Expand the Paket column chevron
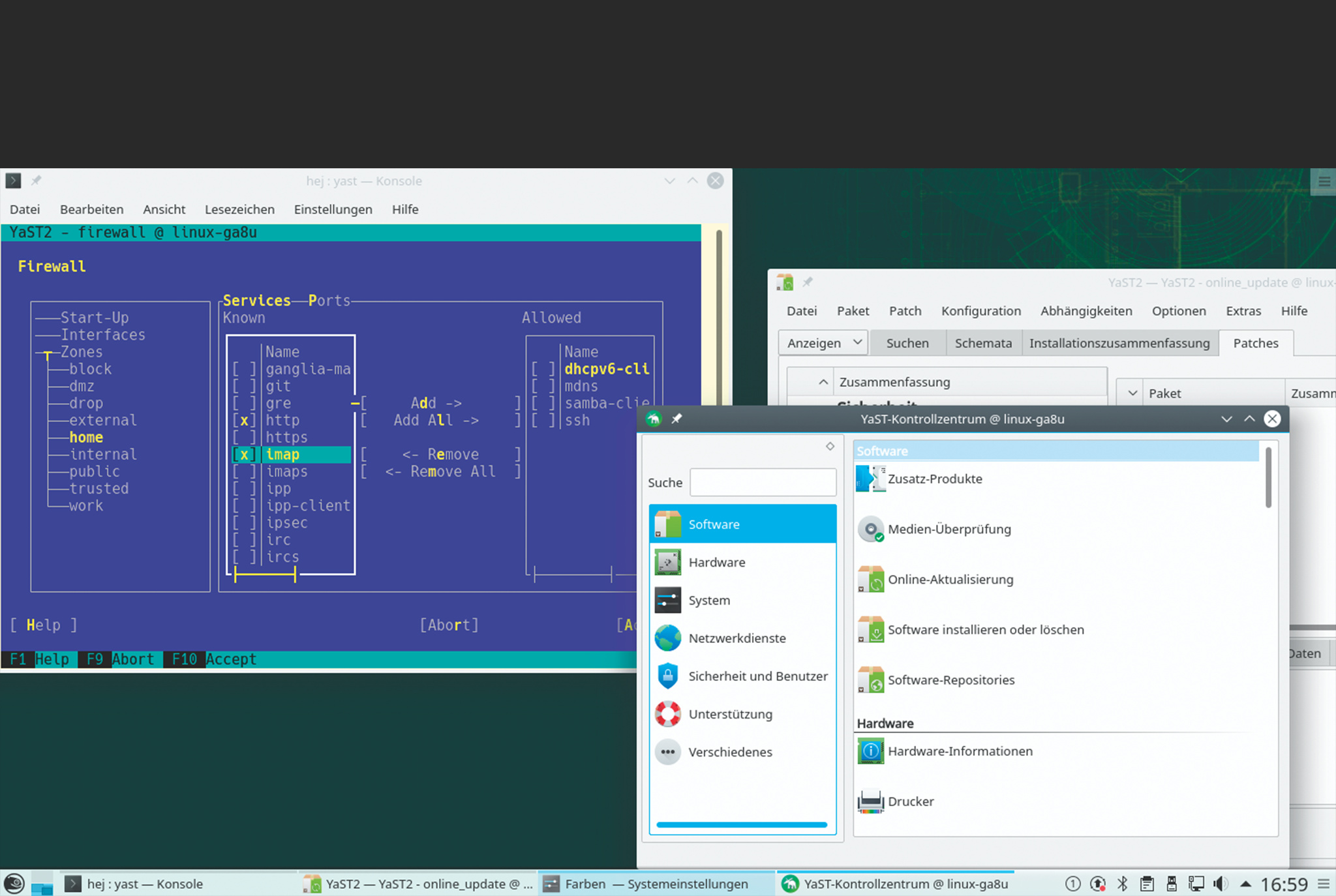The width and height of the screenshot is (1336, 896). click(1132, 393)
